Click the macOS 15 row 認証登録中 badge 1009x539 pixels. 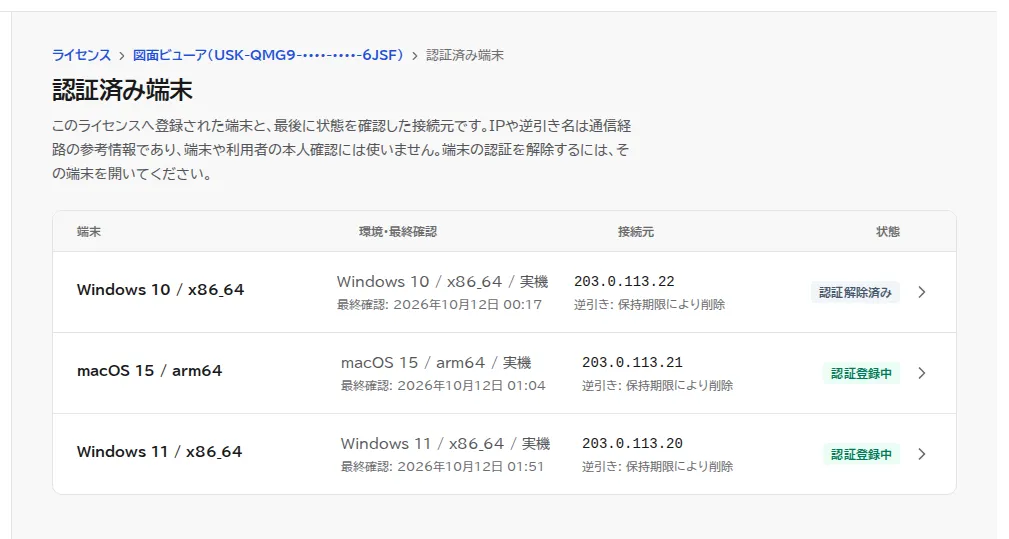tap(861, 374)
